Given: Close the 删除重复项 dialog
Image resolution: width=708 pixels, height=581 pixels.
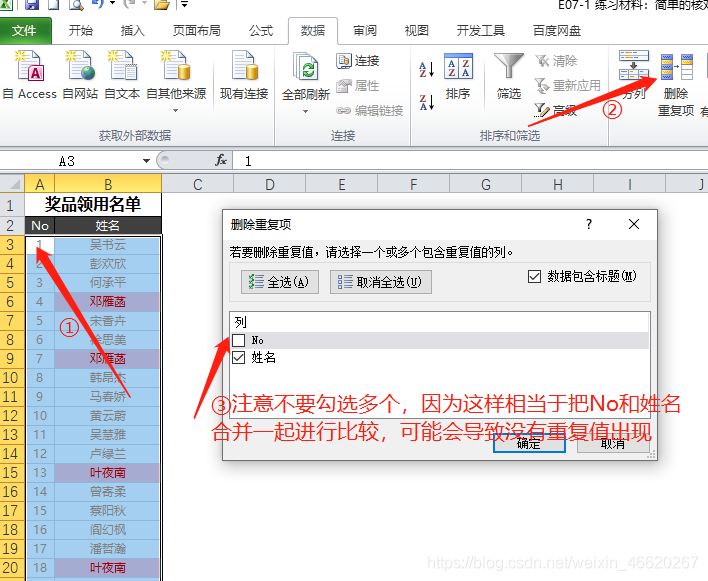Looking at the screenshot, I should [634, 224].
